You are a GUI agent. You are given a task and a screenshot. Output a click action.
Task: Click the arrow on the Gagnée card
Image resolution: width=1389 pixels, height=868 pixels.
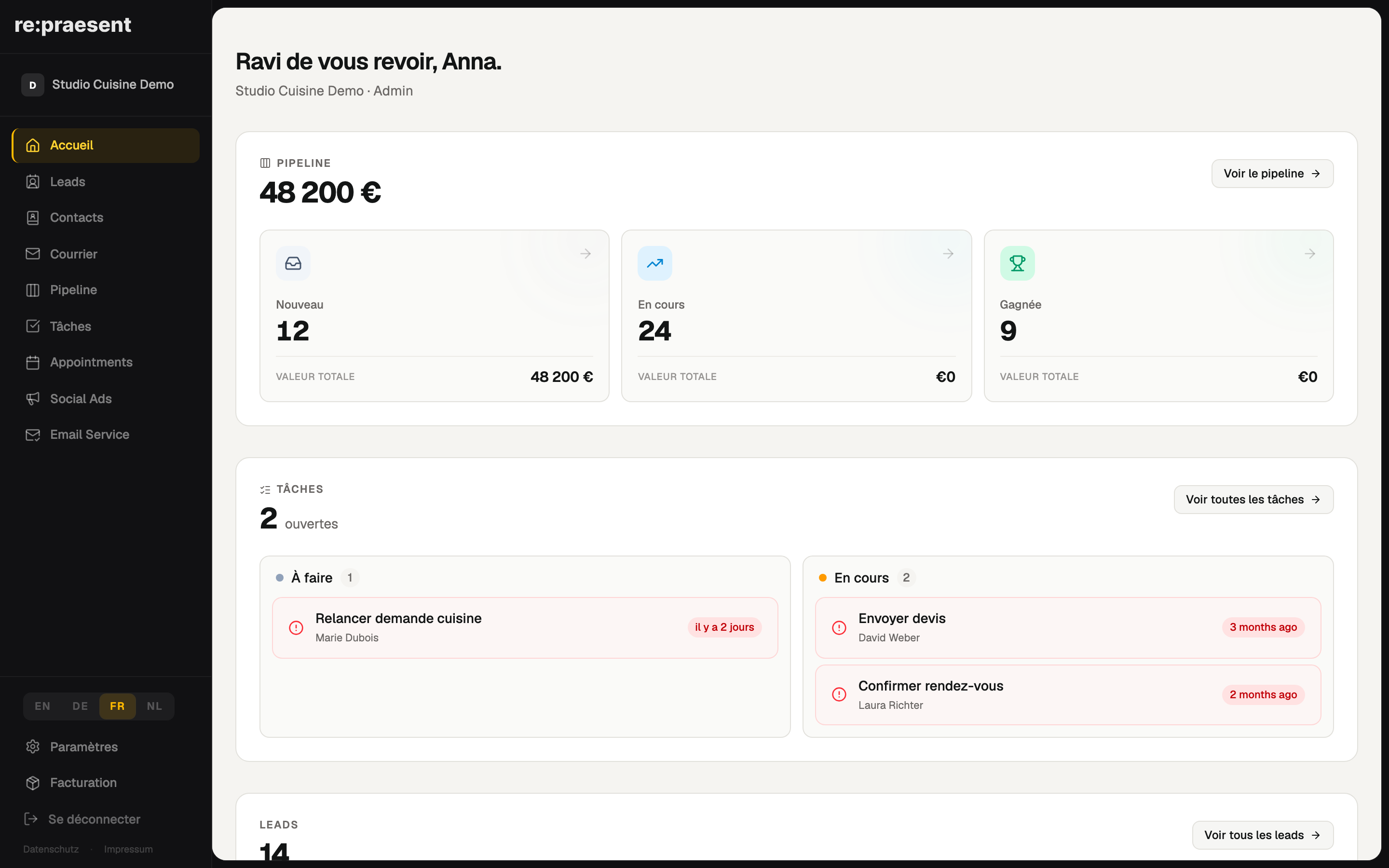(1310, 254)
